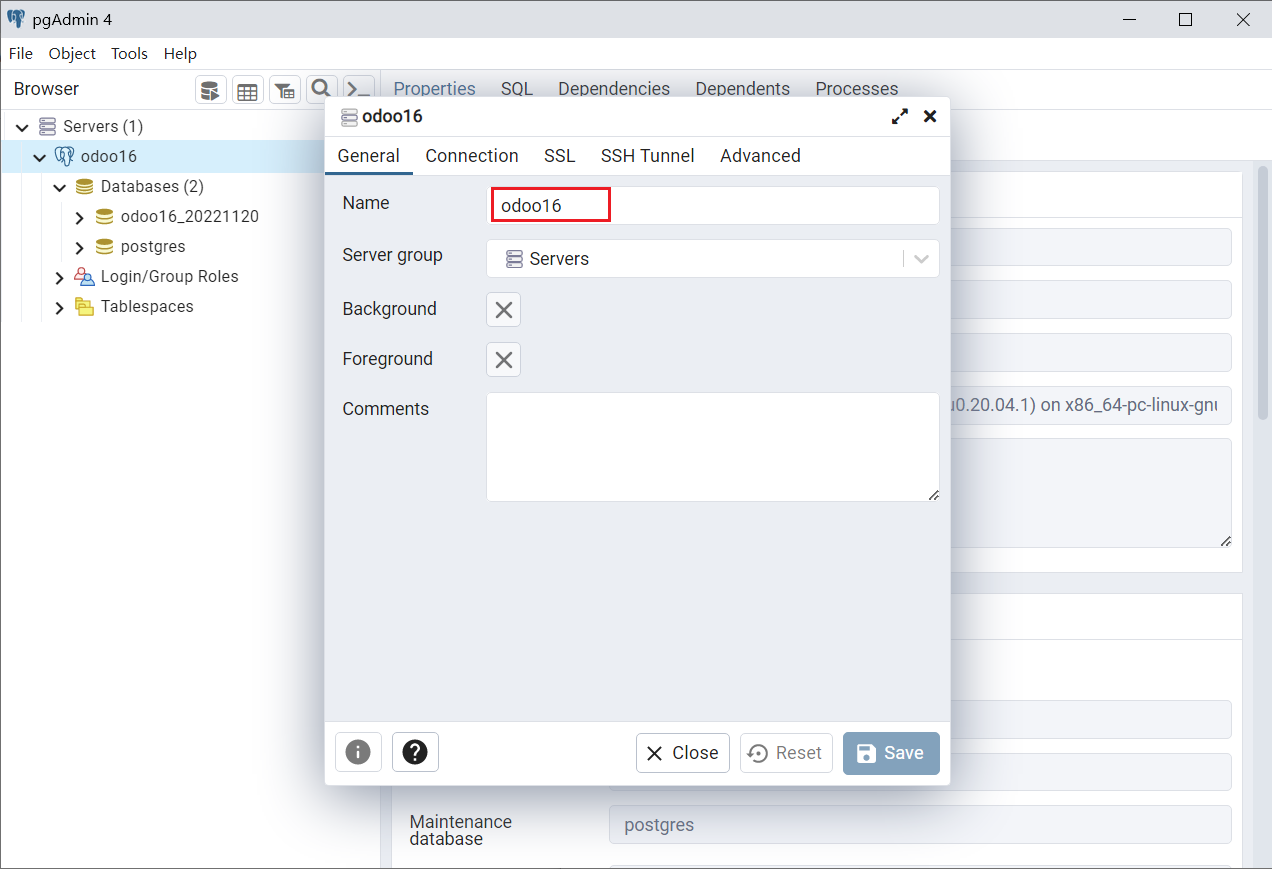
Task: Collapse the Servers (1) tree node
Action: [22, 128]
